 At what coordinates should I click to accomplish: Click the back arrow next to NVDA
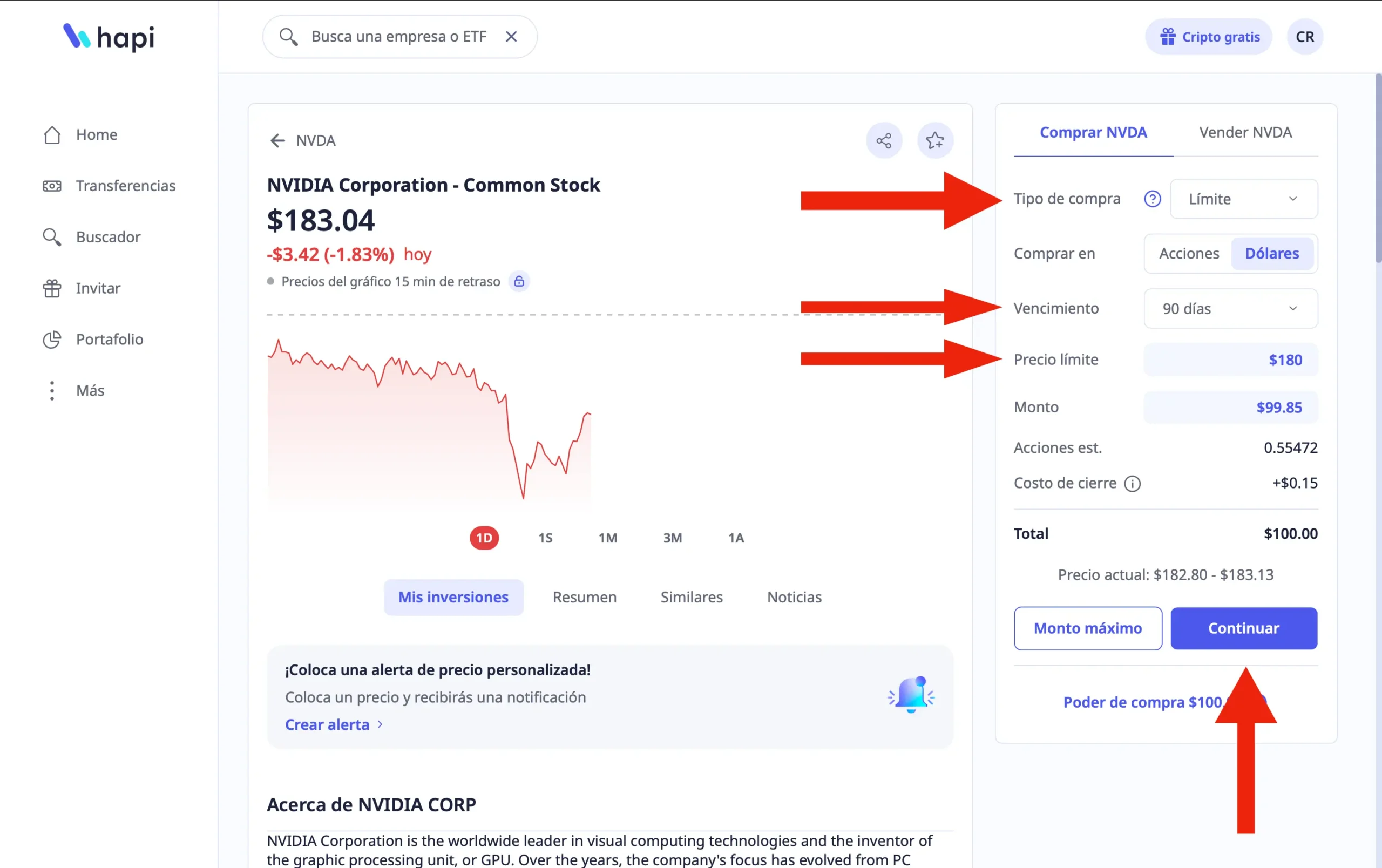click(278, 140)
